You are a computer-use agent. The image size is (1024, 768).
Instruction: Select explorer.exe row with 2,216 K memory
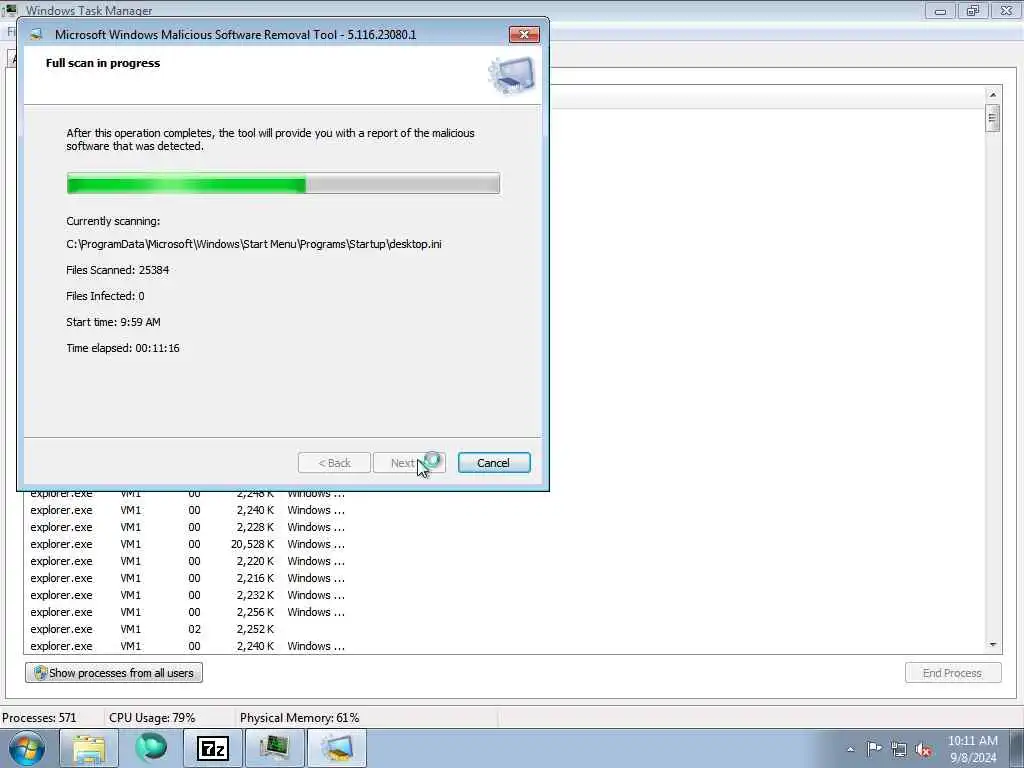(x=187, y=578)
